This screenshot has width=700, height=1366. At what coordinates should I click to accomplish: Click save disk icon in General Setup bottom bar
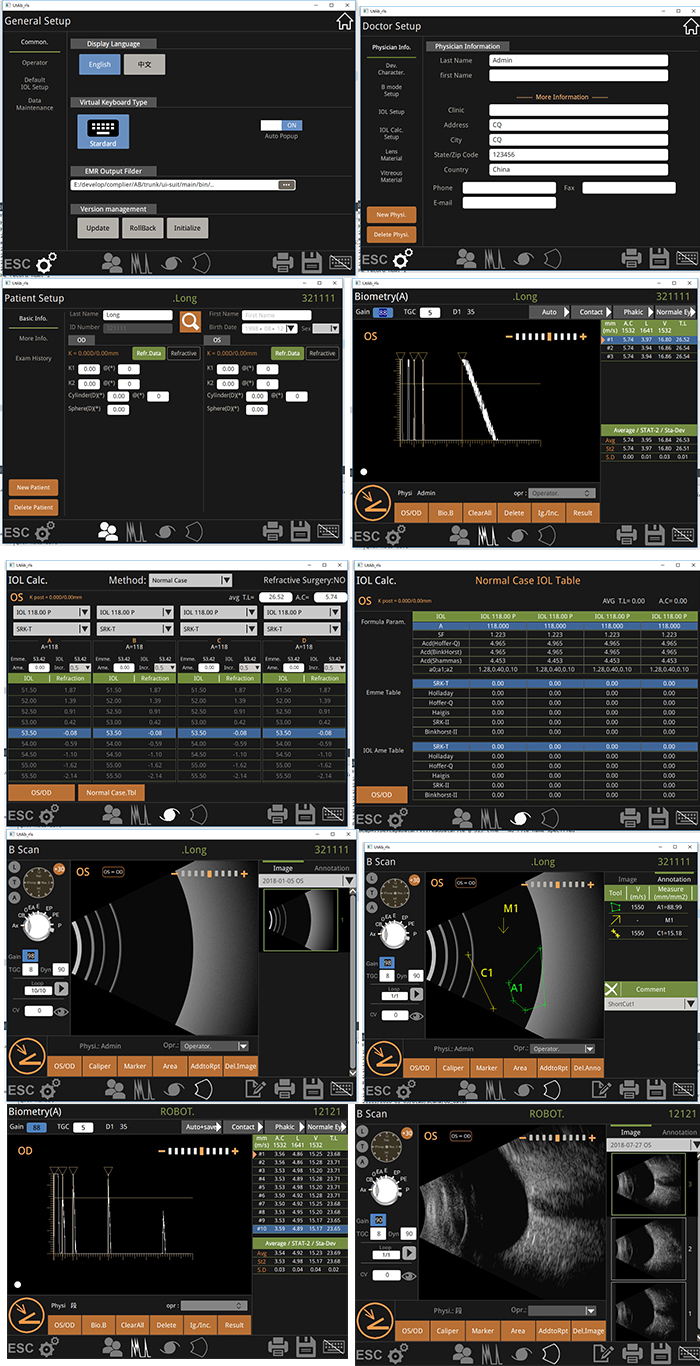(x=311, y=262)
